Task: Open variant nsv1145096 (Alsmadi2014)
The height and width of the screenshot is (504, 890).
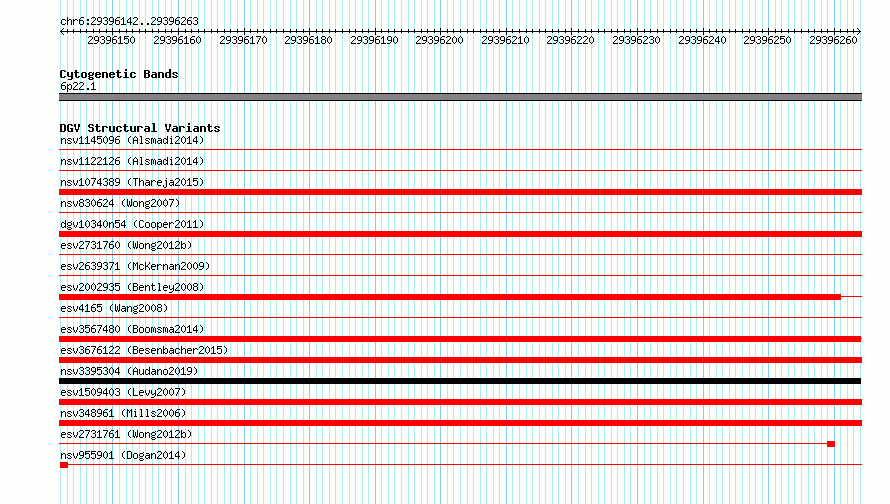Action: 132,140
